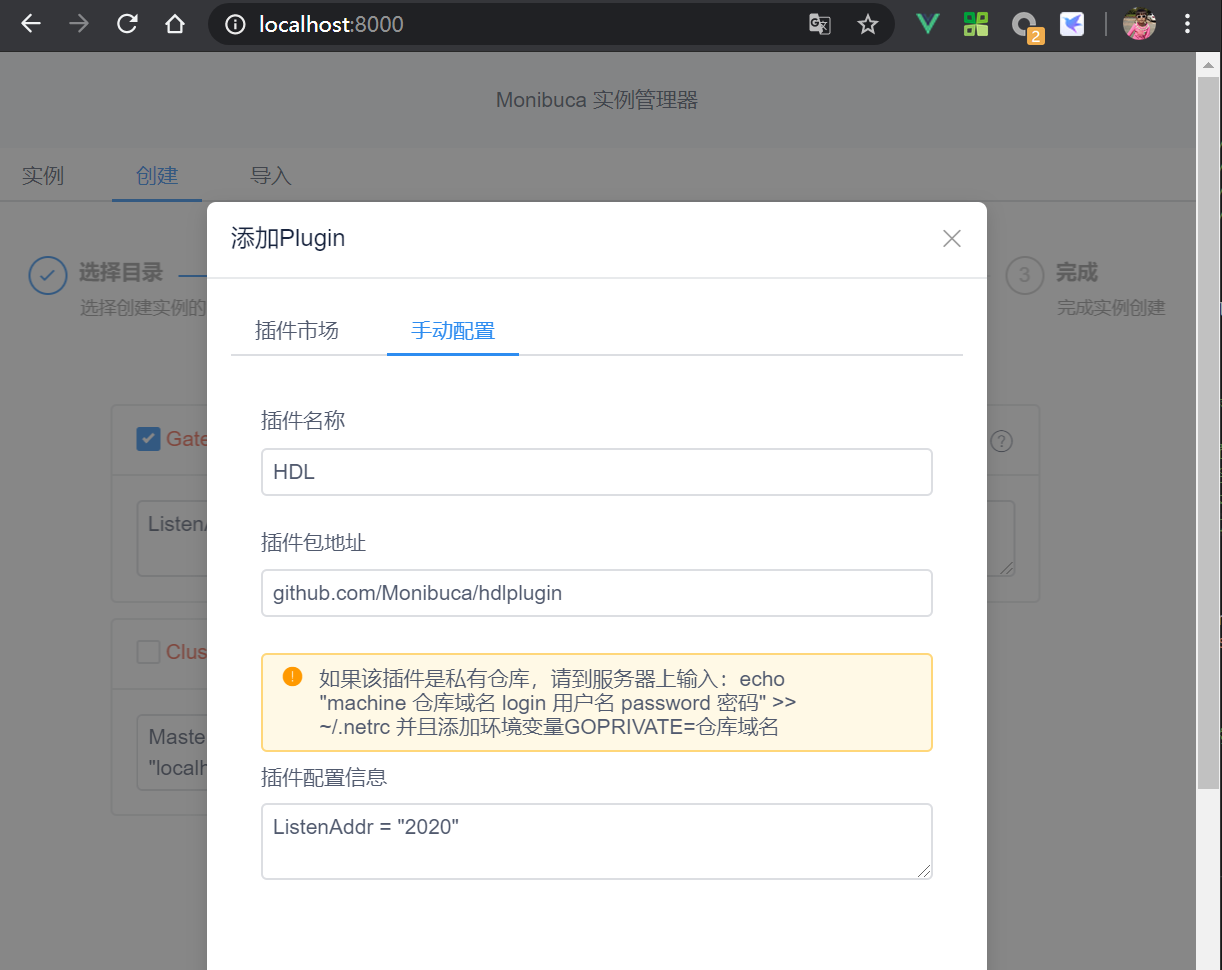Click the 插件名称 field containing HDL
Image resolution: width=1222 pixels, height=970 pixels.
coord(597,471)
